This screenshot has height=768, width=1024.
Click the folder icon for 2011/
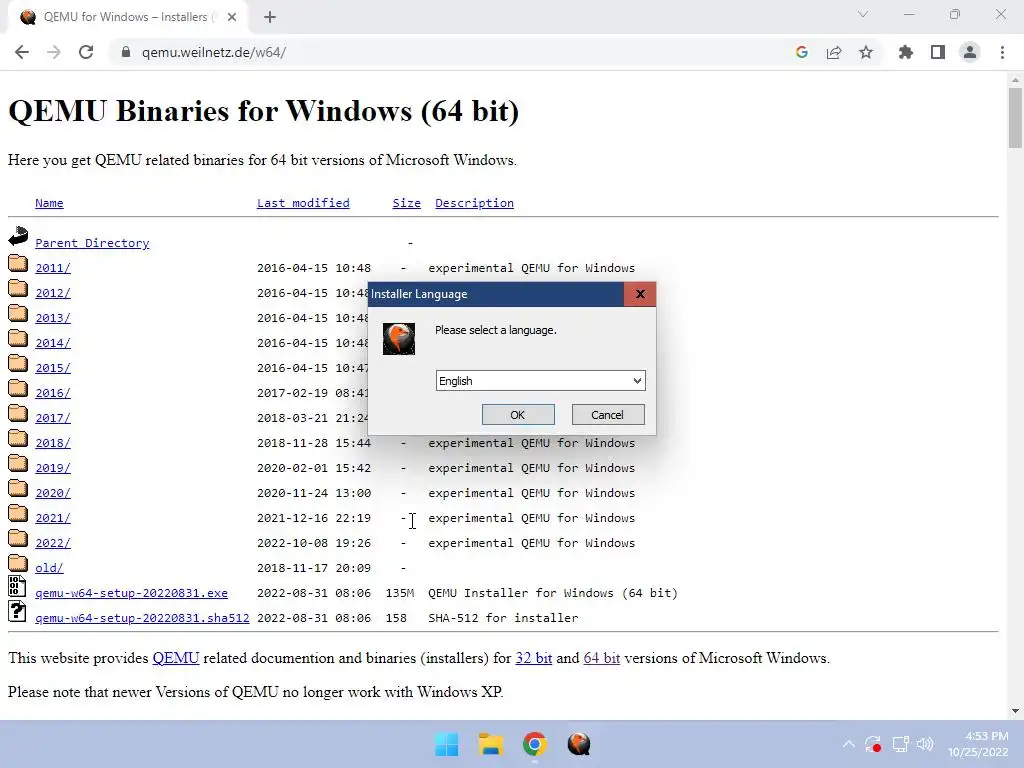(18, 264)
